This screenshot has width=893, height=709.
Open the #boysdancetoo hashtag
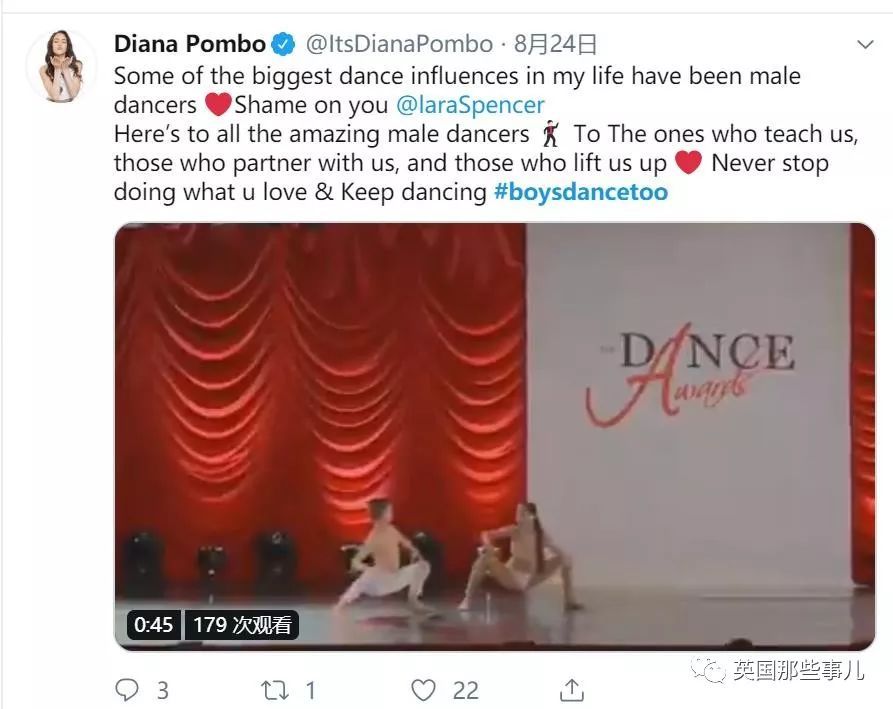click(x=580, y=192)
